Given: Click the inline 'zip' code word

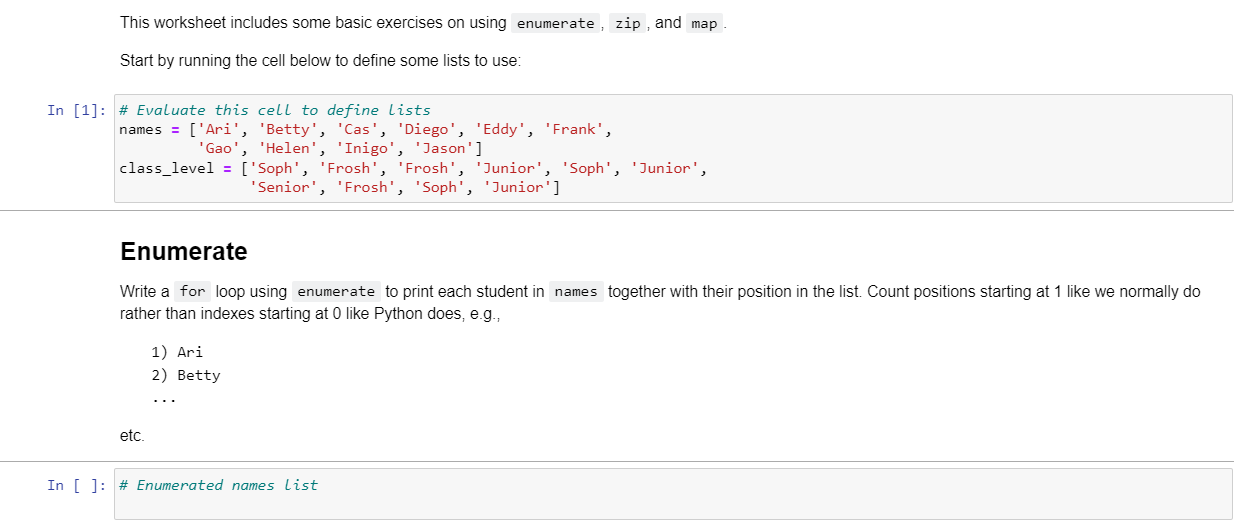Looking at the screenshot, I should pos(628,23).
